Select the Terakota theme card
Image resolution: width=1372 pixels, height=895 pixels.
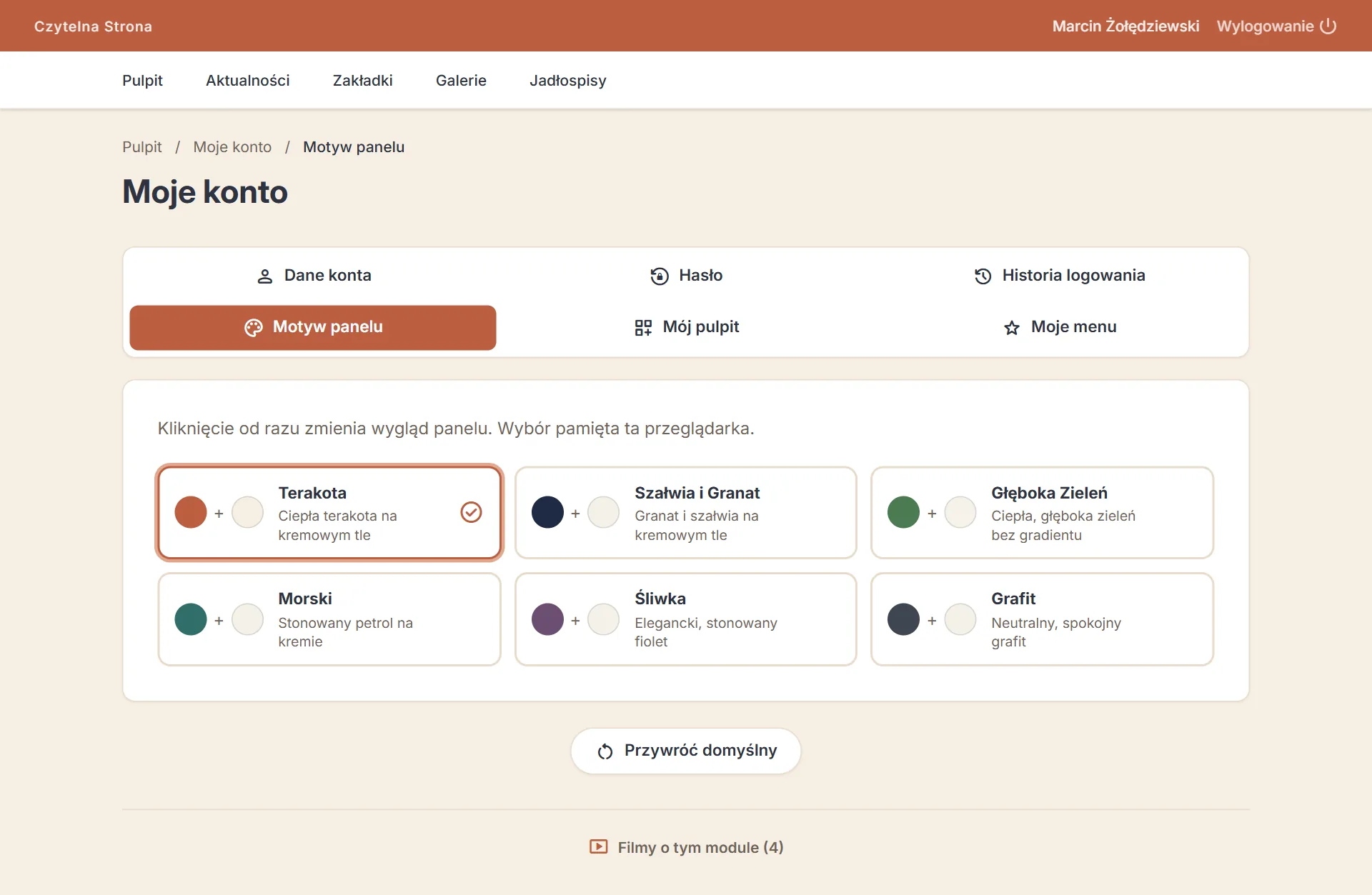[x=329, y=513]
